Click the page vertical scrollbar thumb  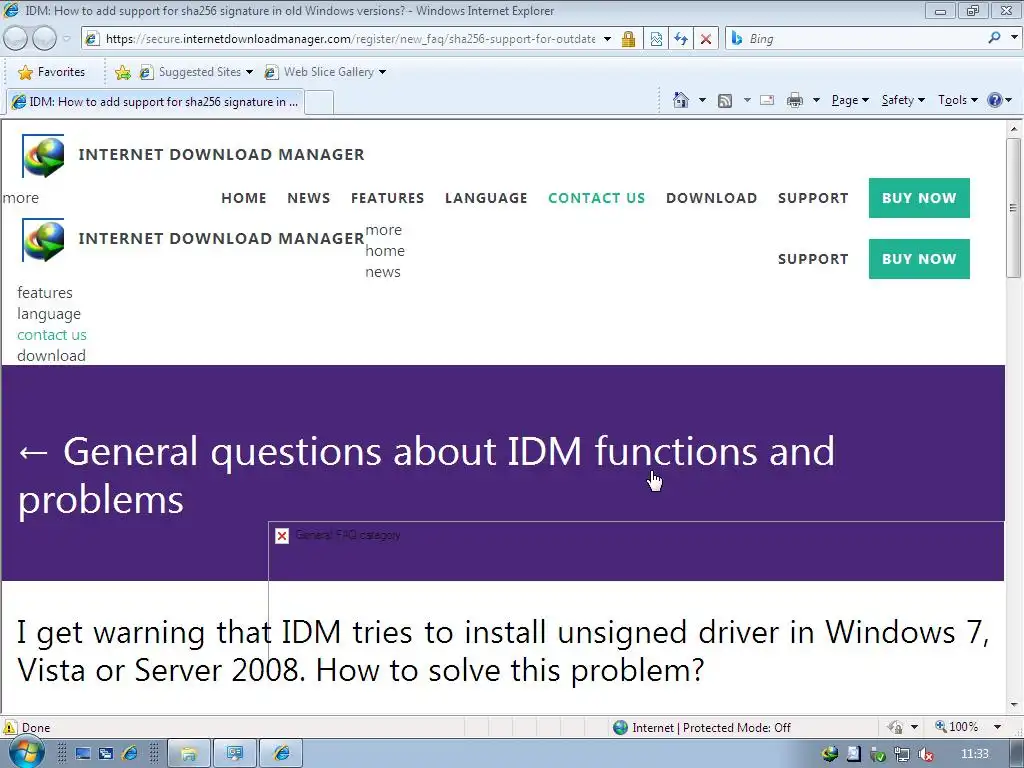[x=1013, y=208]
